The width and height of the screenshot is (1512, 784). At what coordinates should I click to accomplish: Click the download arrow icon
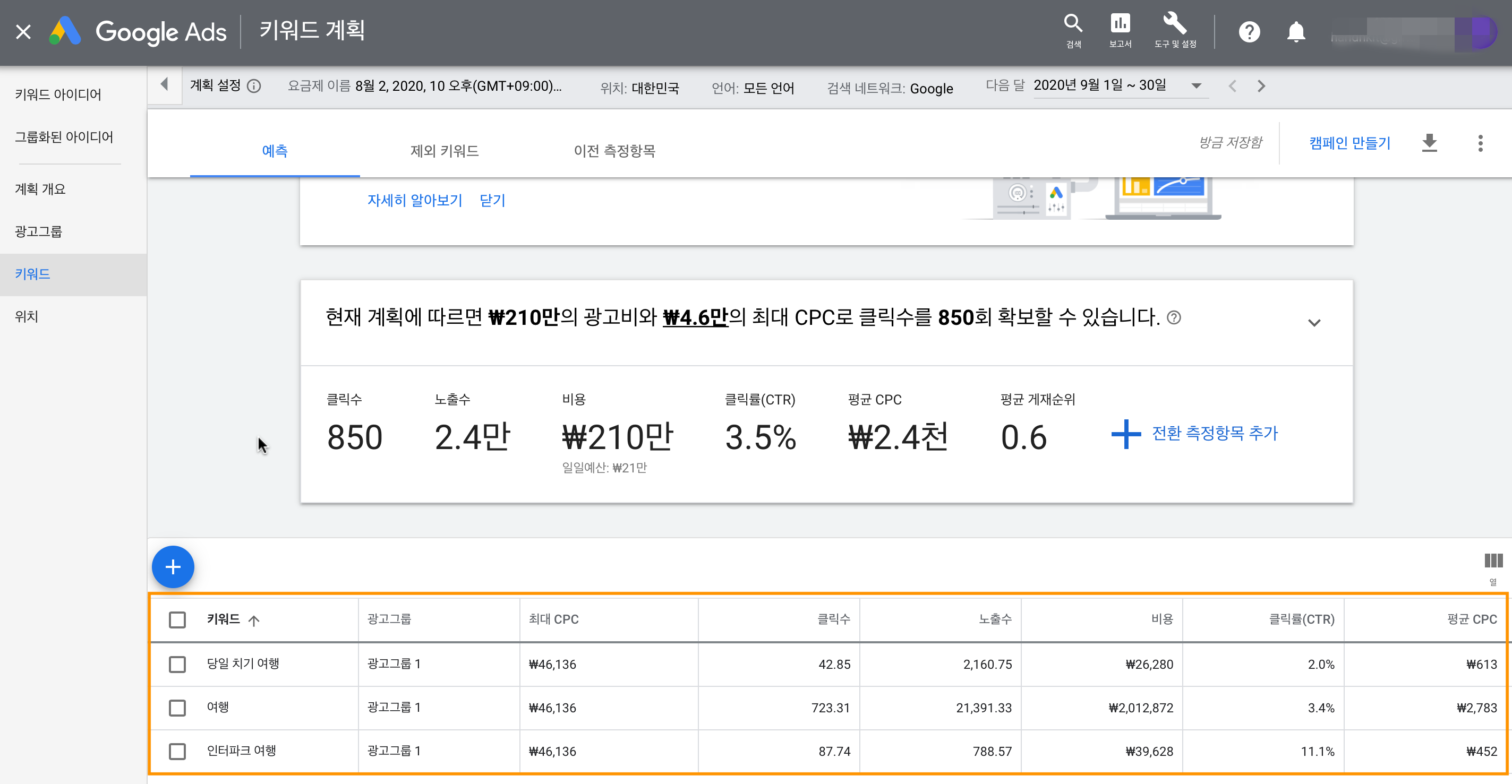pyautogui.click(x=1429, y=143)
